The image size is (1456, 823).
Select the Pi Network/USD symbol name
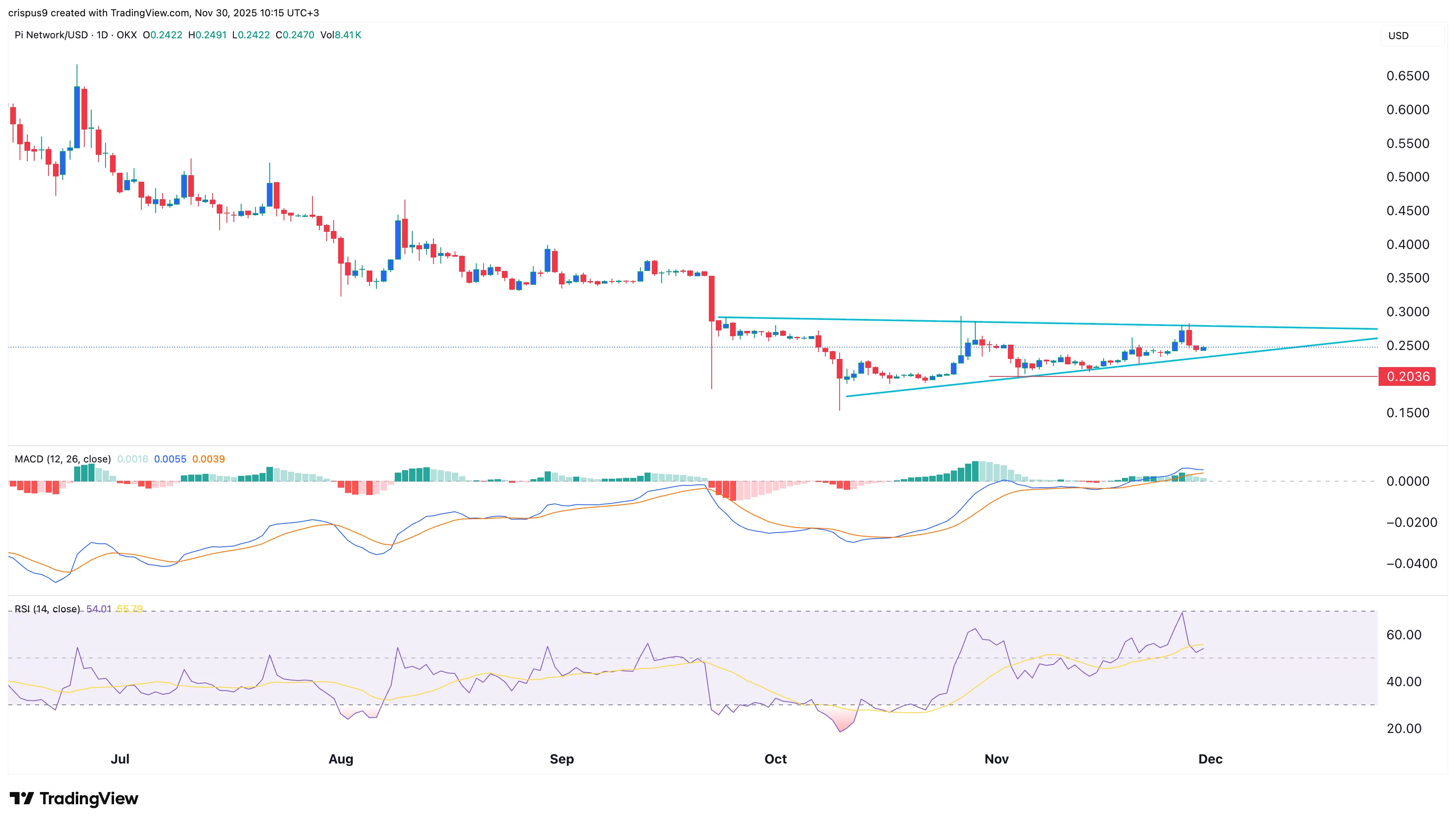[x=52, y=35]
